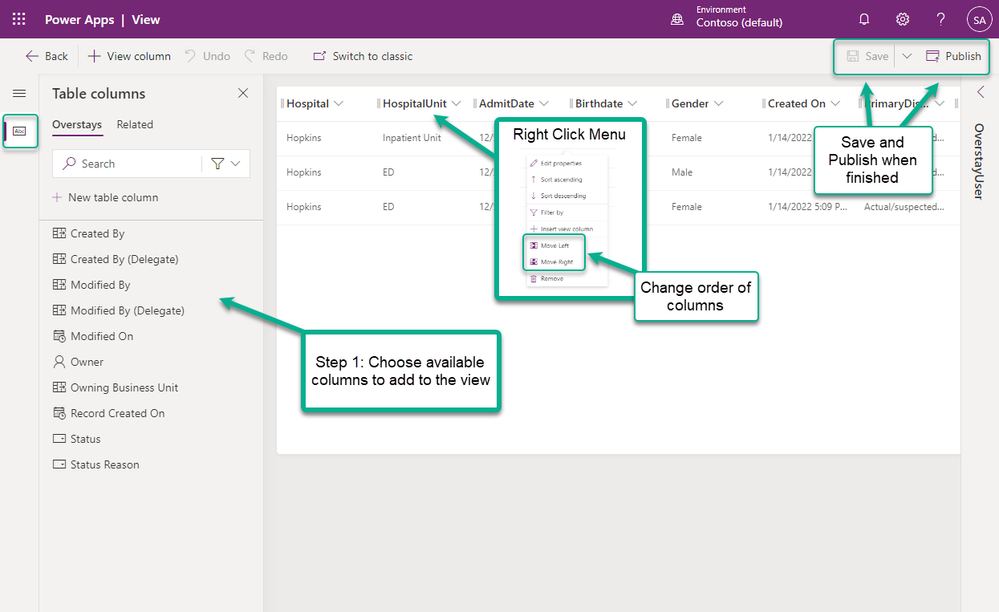Open the settings gear
Image resolution: width=999 pixels, height=612 pixels.
pyautogui.click(x=902, y=19)
